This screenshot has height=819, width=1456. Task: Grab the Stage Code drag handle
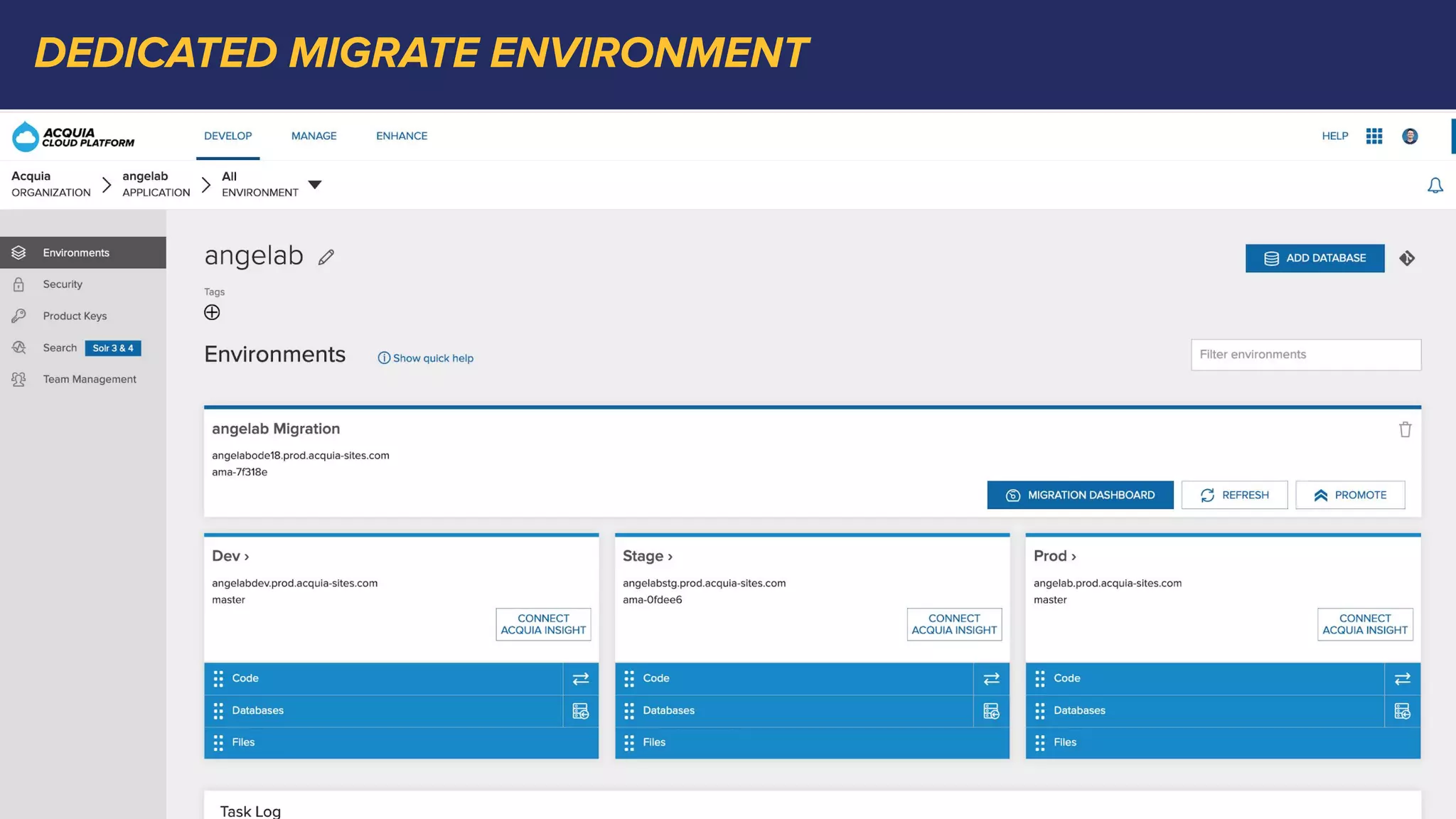pos(629,679)
